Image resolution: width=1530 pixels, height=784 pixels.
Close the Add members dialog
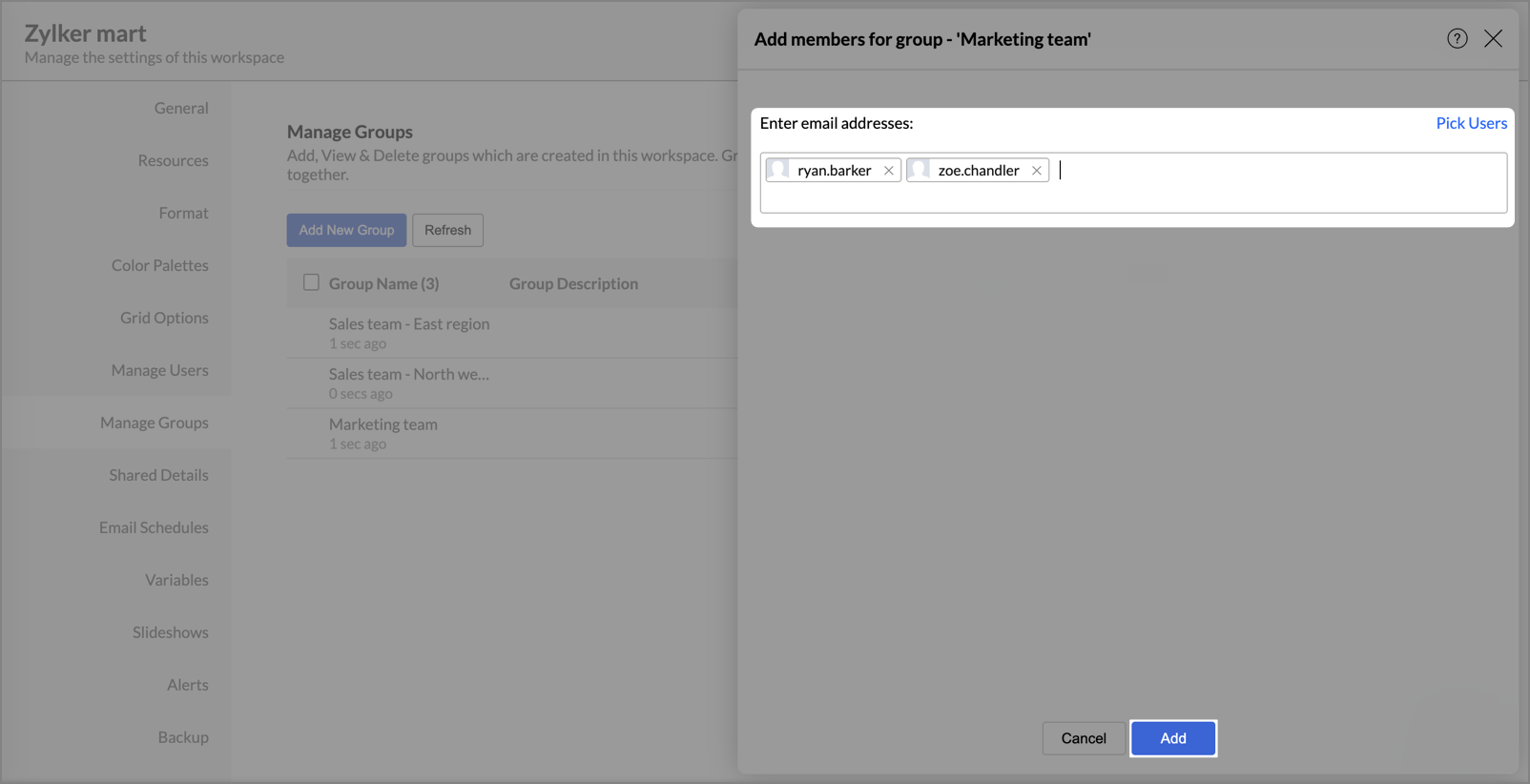[x=1493, y=39]
